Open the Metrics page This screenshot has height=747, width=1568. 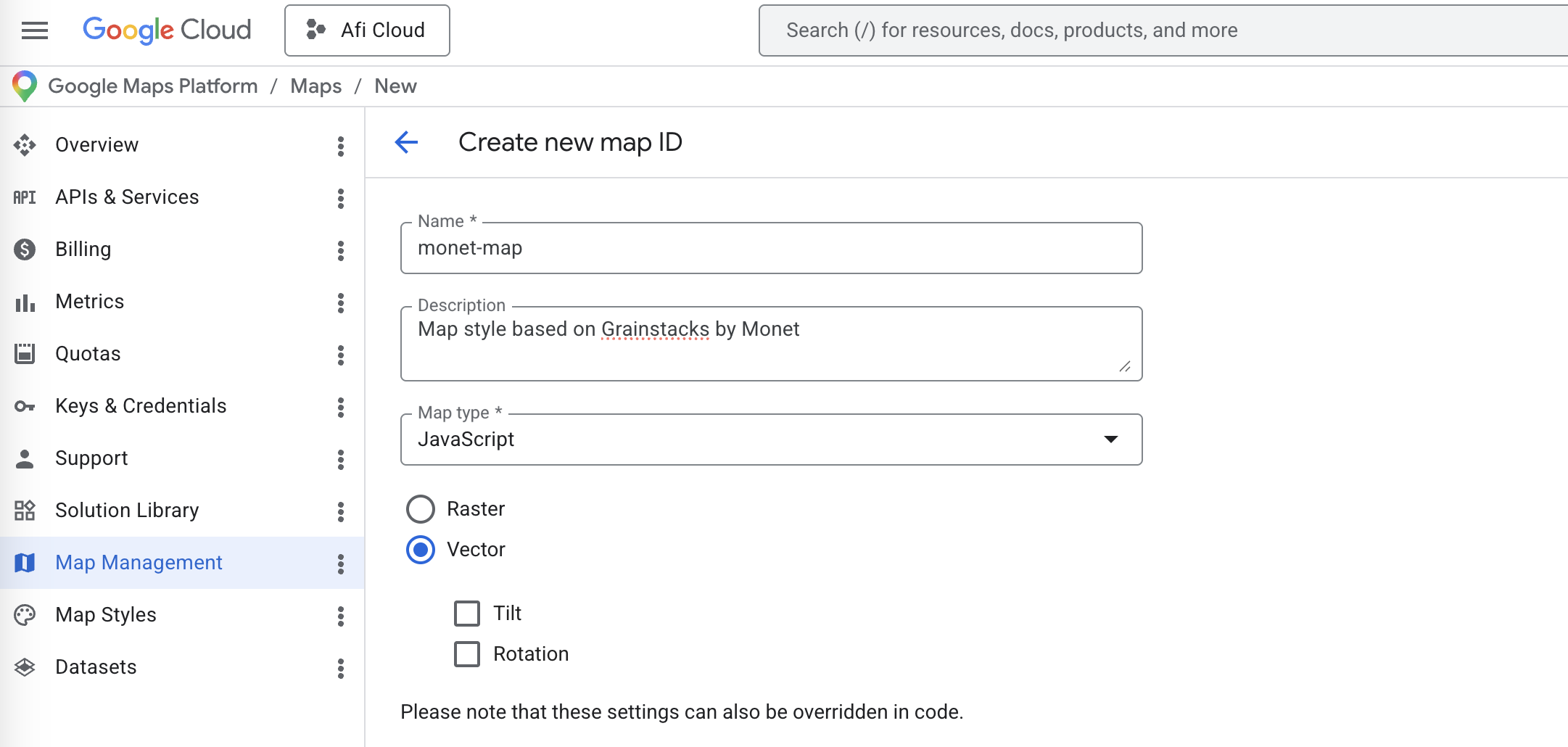90,302
